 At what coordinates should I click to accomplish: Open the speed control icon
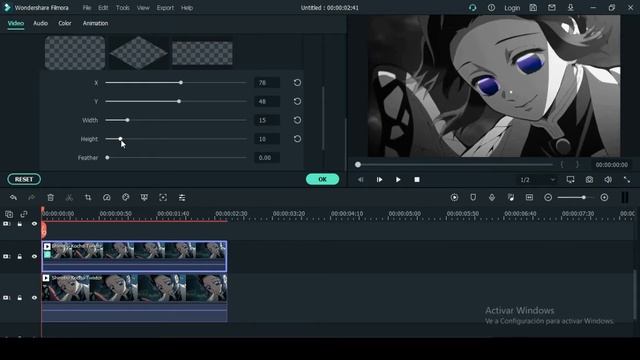pos(107,198)
